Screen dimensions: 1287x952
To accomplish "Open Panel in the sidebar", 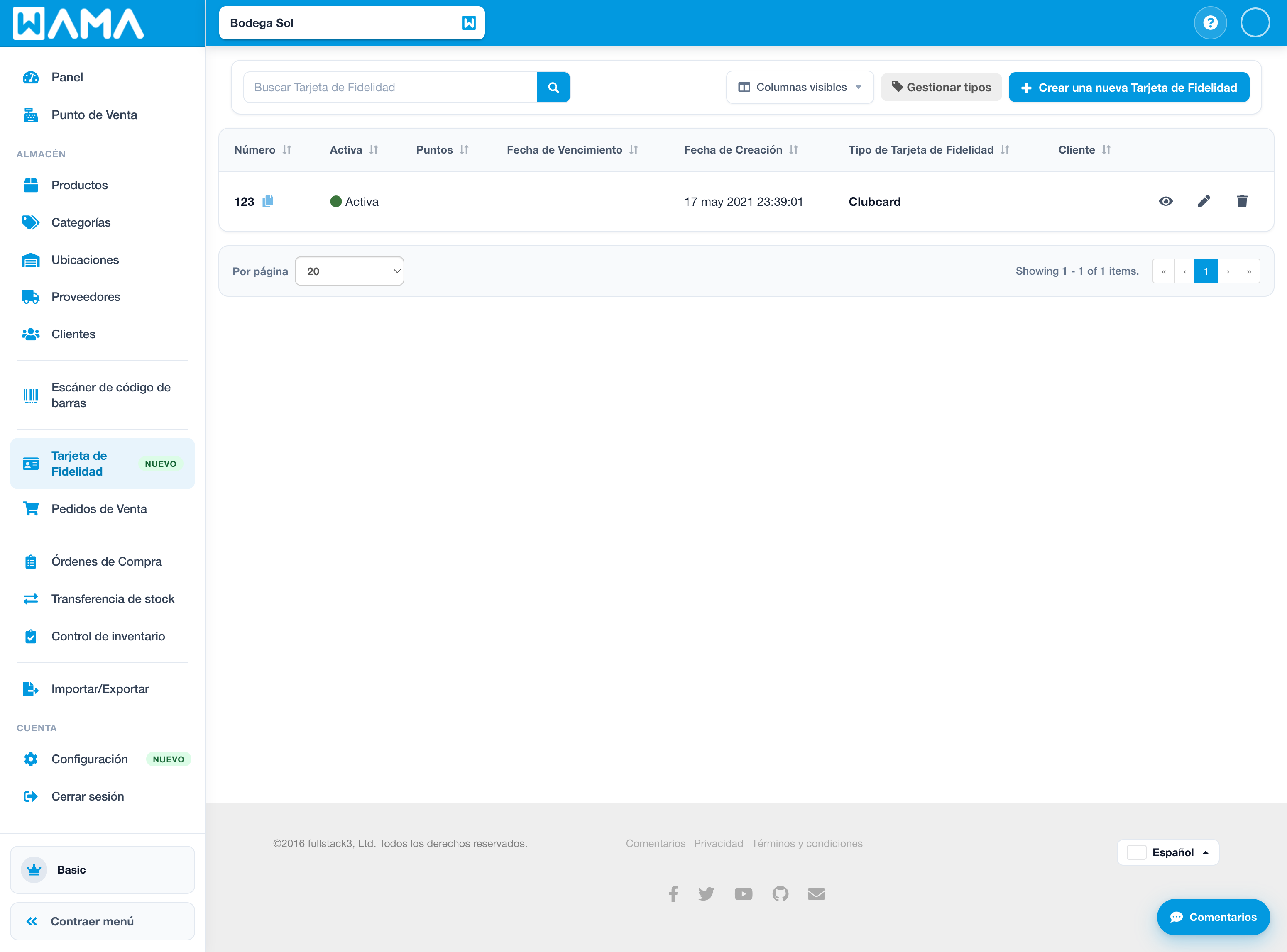I will (103, 77).
